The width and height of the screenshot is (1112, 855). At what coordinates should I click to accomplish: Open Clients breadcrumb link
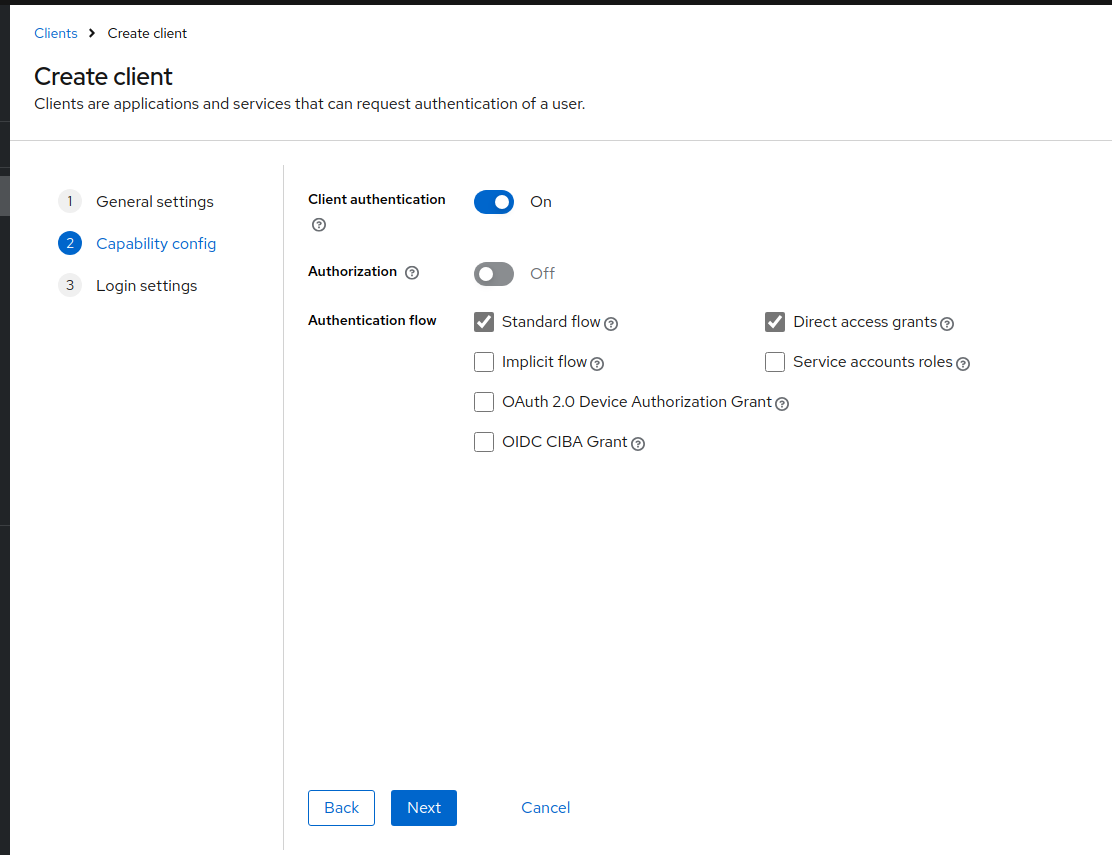pos(56,33)
